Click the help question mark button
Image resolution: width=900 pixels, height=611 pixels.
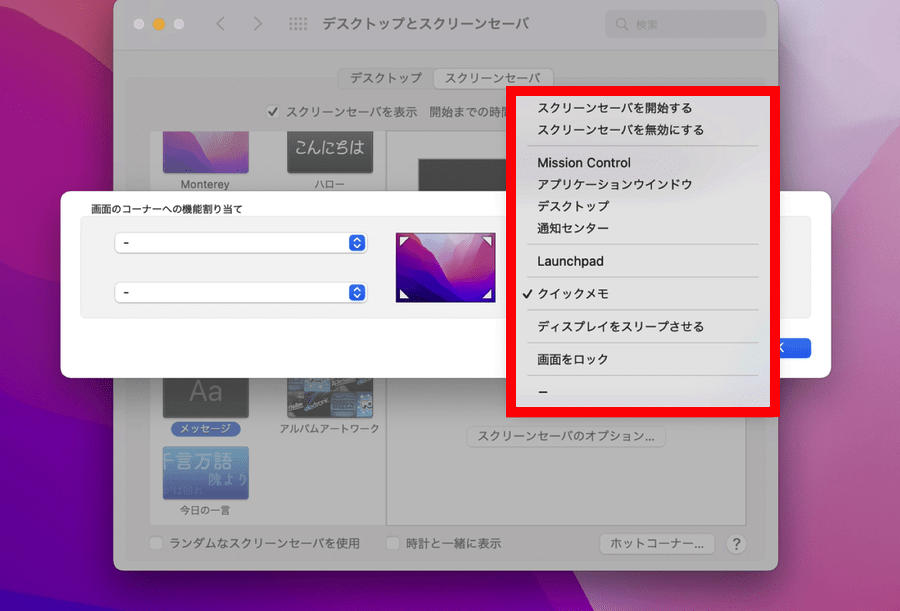736,544
